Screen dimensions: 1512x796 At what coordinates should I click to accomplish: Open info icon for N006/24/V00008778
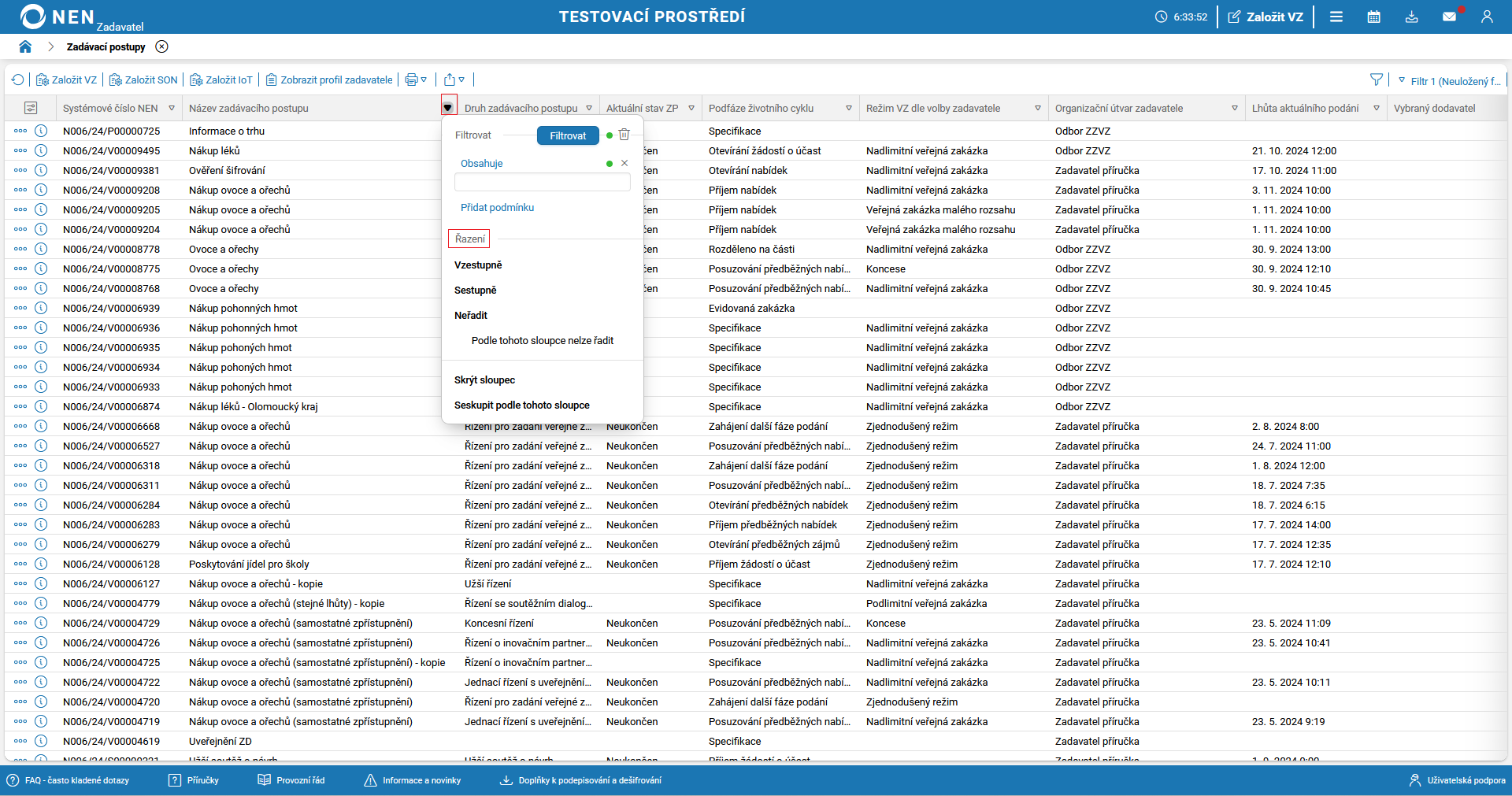coord(41,249)
